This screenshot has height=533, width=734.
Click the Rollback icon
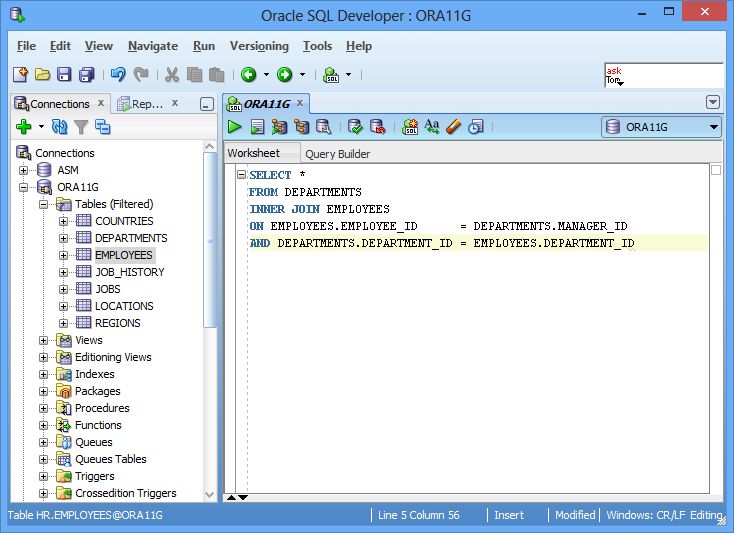[378, 127]
